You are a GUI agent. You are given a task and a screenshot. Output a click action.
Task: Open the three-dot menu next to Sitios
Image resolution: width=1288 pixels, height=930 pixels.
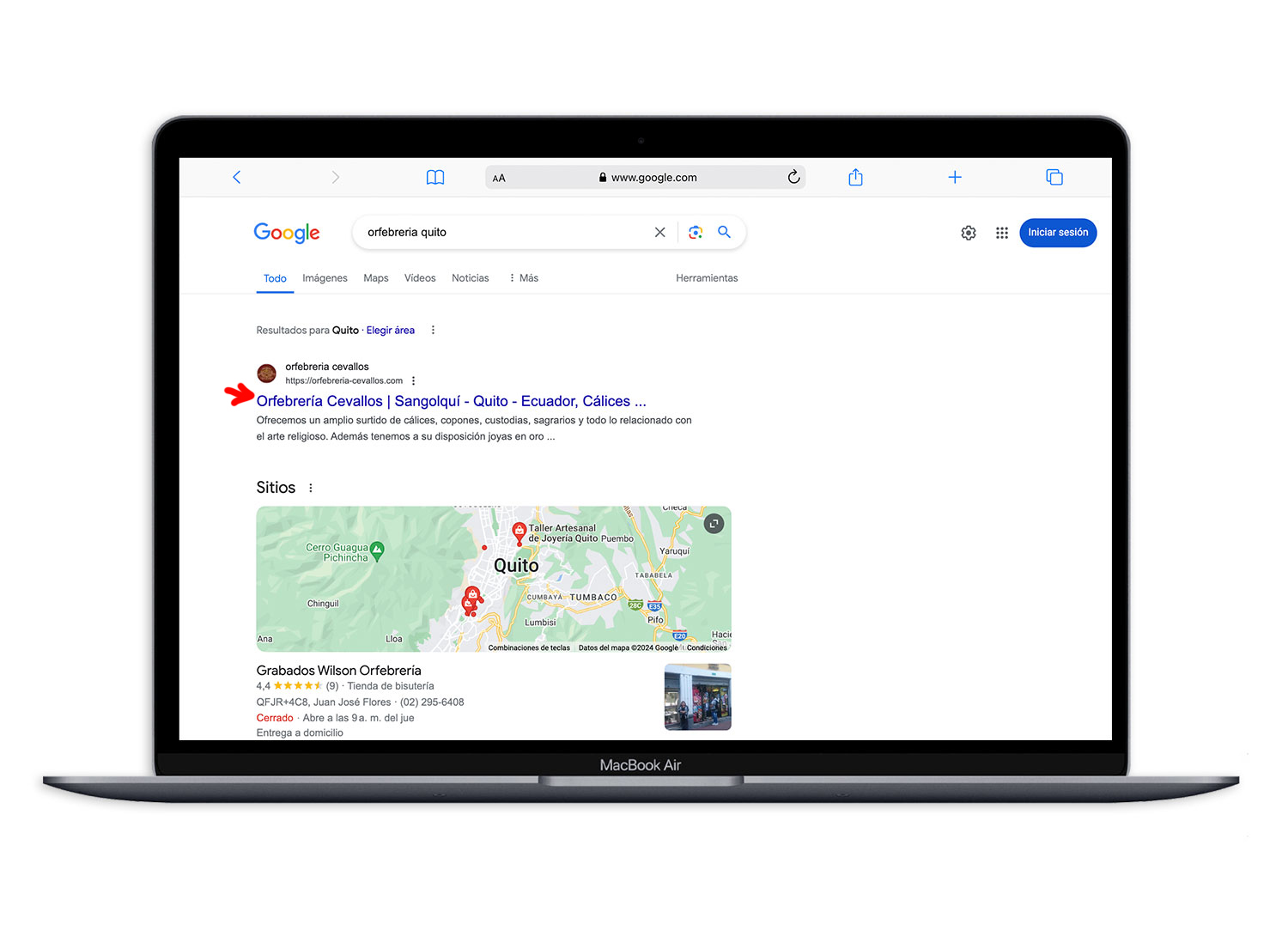tap(311, 488)
